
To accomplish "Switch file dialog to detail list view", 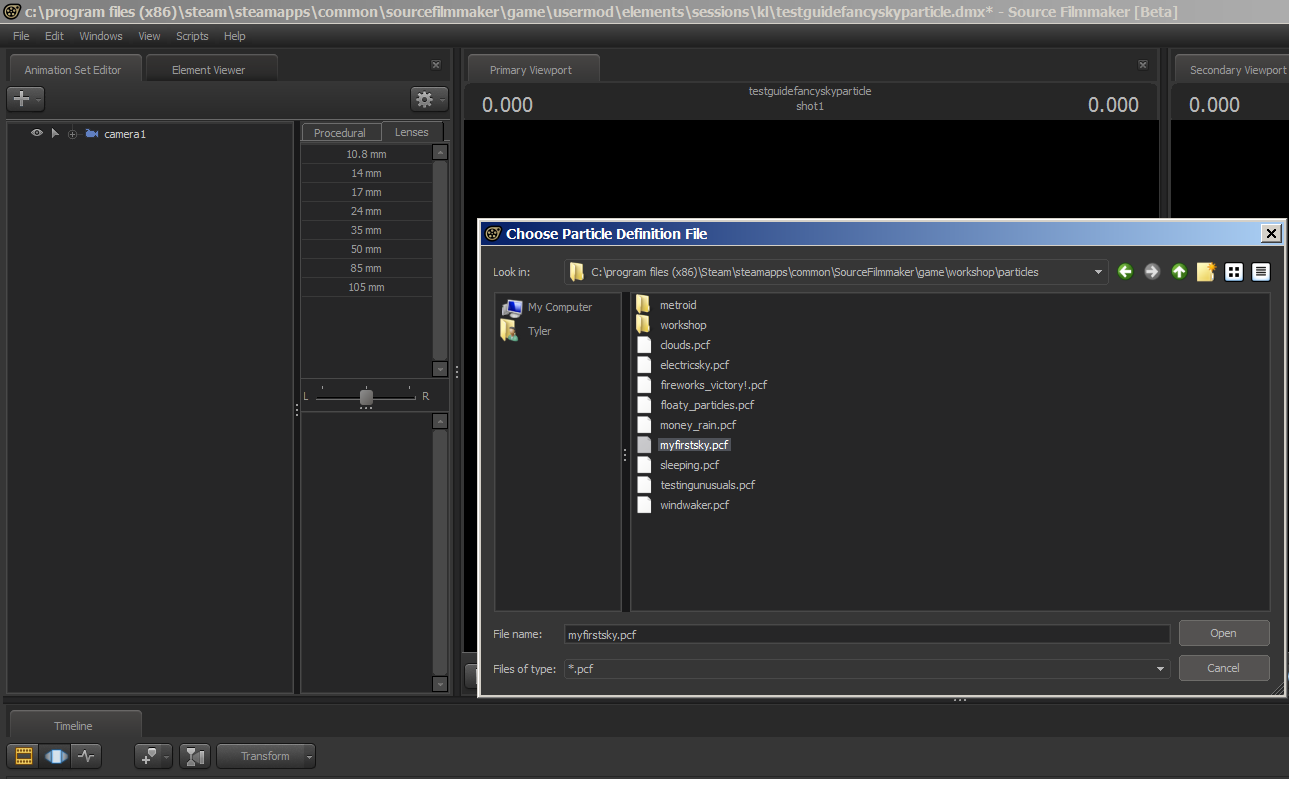I will pos(1260,271).
